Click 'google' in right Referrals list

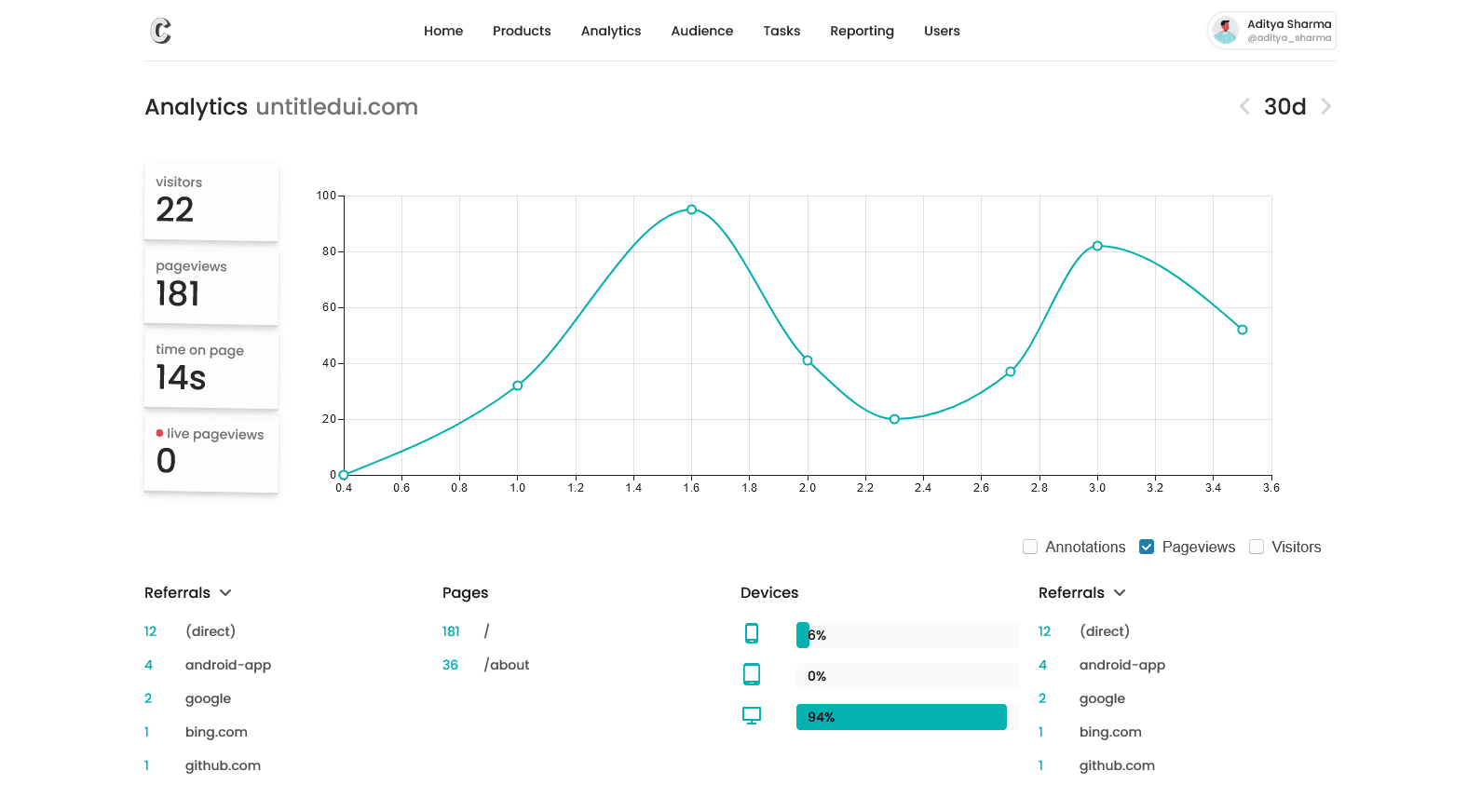pos(1102,698)
